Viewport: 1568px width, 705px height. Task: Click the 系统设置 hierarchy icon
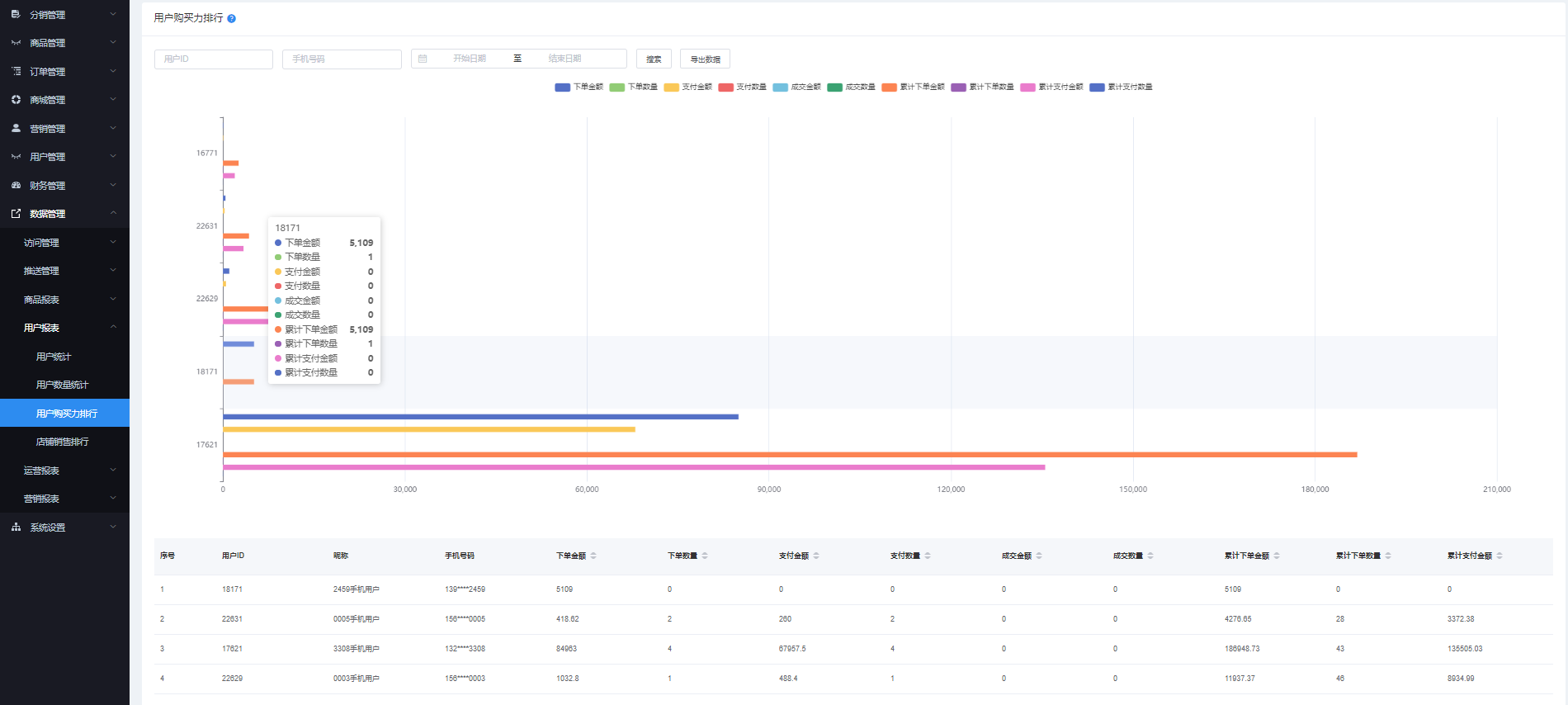(x=16, y=527)
